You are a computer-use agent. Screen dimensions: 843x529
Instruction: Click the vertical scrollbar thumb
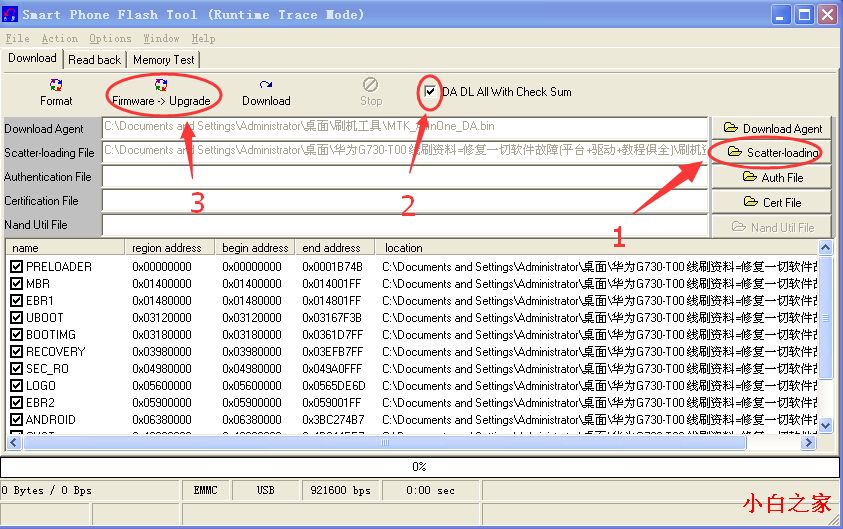(x=825, y=318)
